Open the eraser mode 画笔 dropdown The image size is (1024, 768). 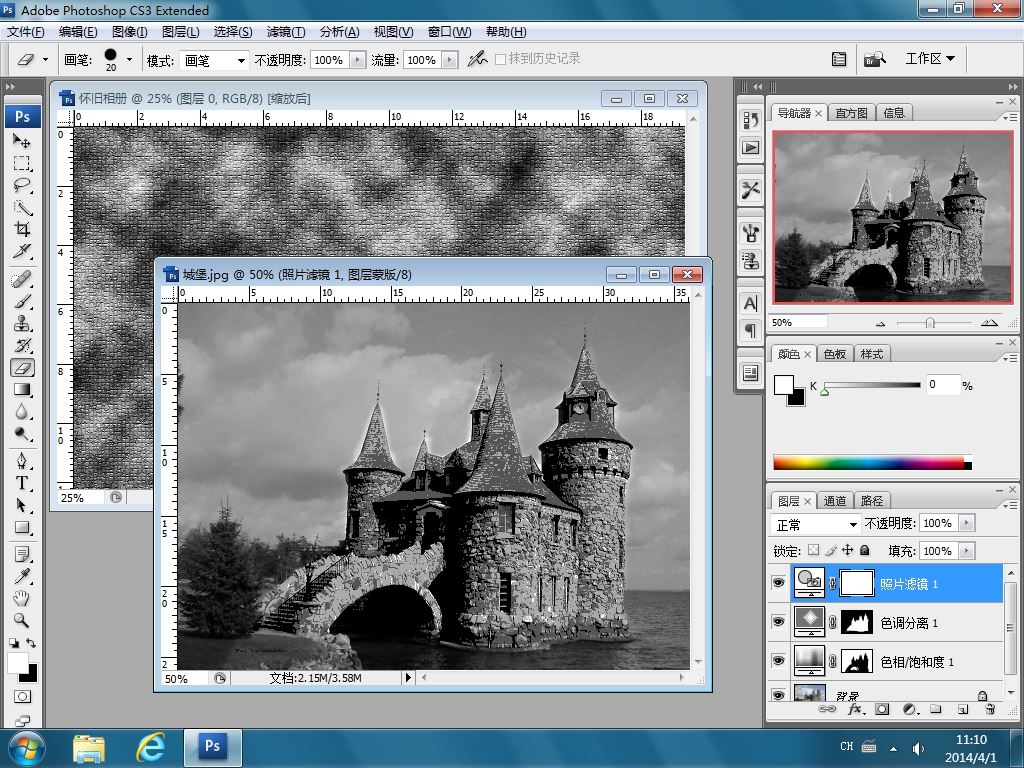tap(214, 60)
